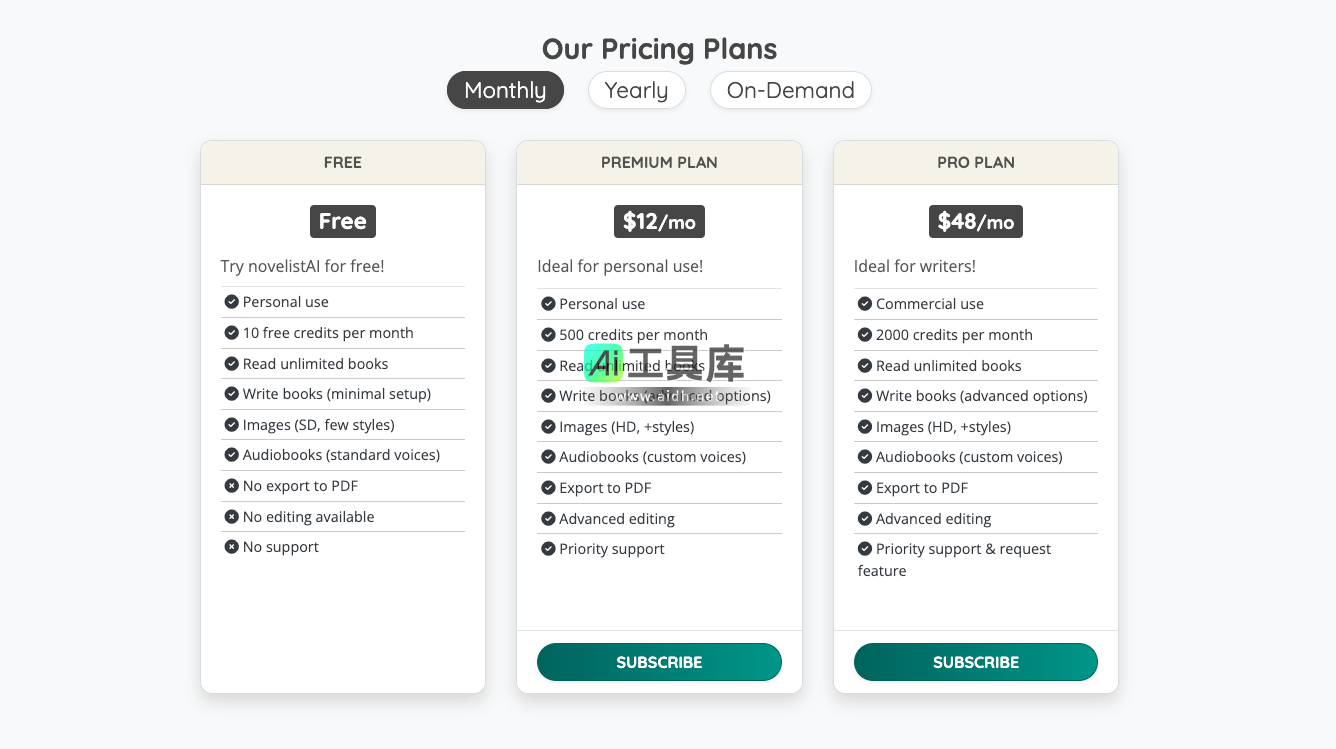Click checkmark icon beside '10 free credits per month'
The image size is (1336, 749).
(231, 333)
